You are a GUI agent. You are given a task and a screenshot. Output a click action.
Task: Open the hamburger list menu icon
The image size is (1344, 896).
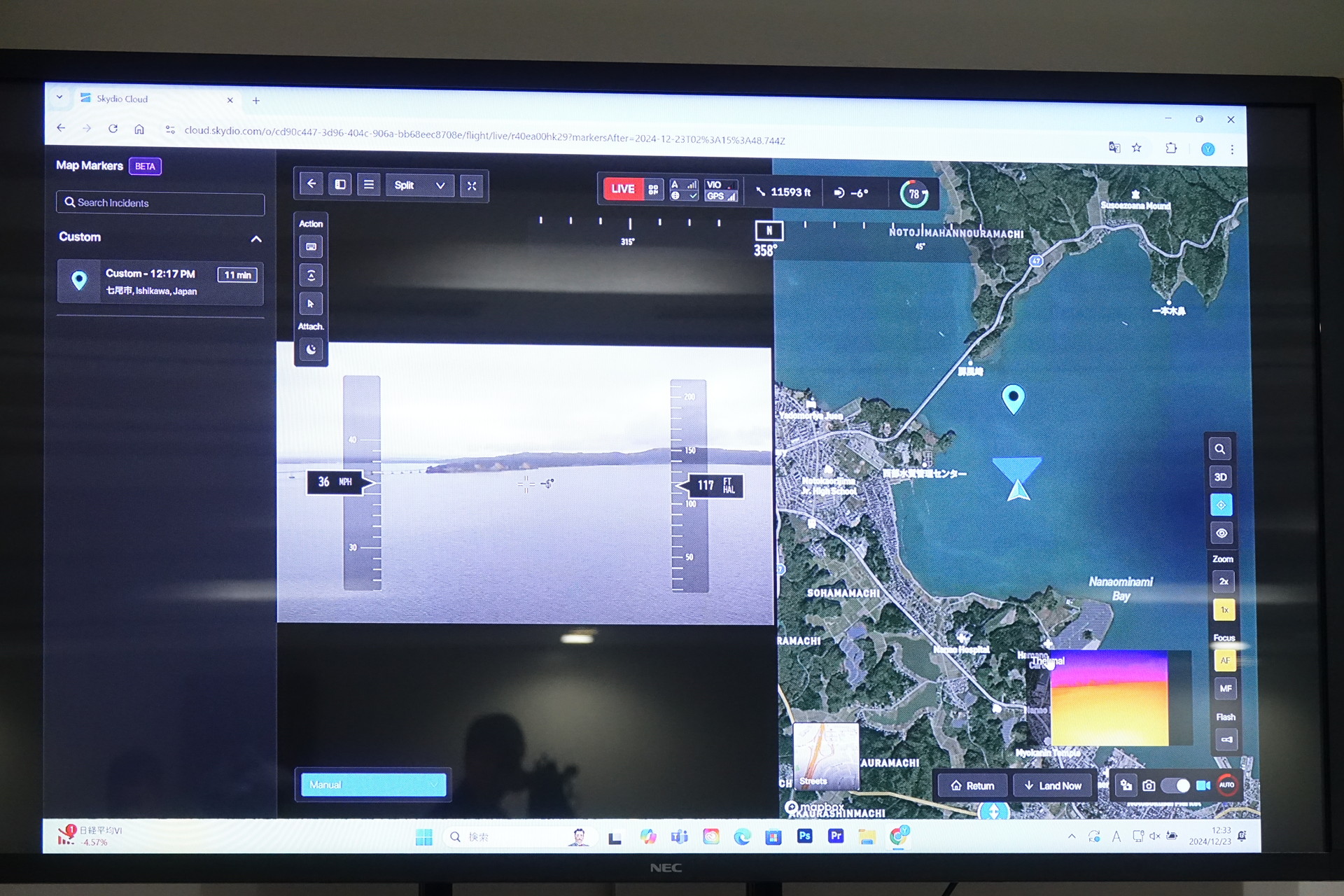point(369,185)
